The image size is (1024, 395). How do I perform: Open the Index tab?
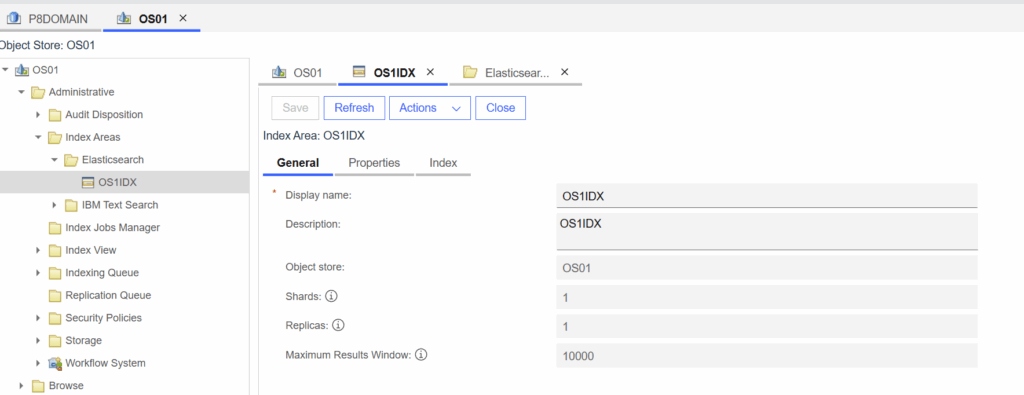(443, 163)
